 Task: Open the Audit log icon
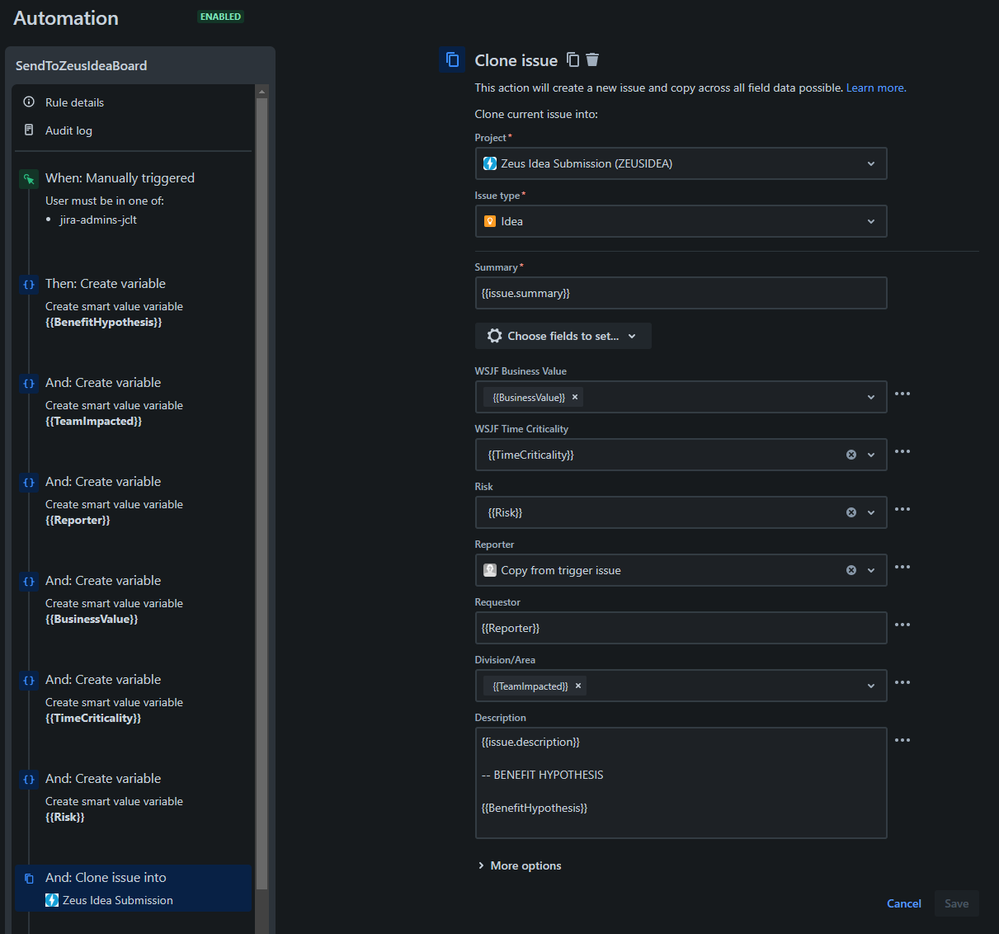(x=29, y=130)
